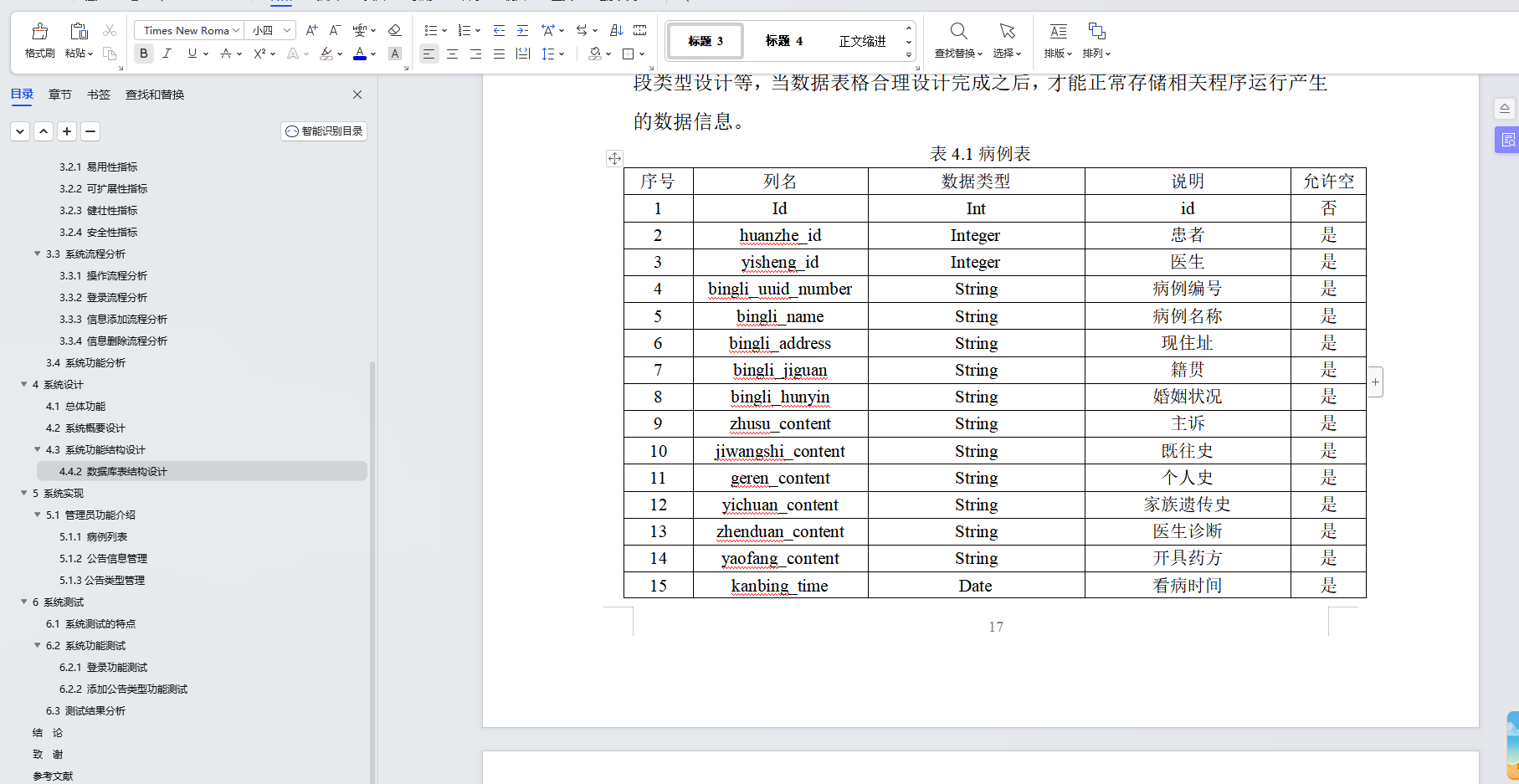Open Find and Replace (查找替换)

point(958,40)
